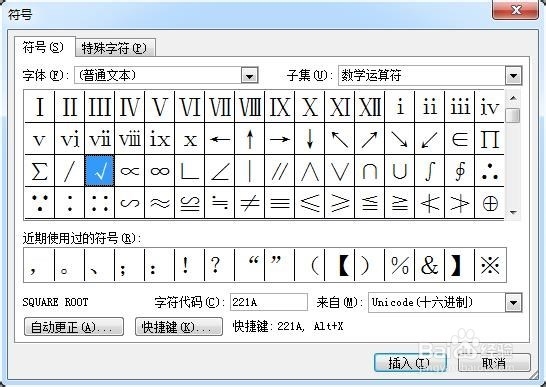
Task: Select the left arrow symbol
Action: [220, 139]
